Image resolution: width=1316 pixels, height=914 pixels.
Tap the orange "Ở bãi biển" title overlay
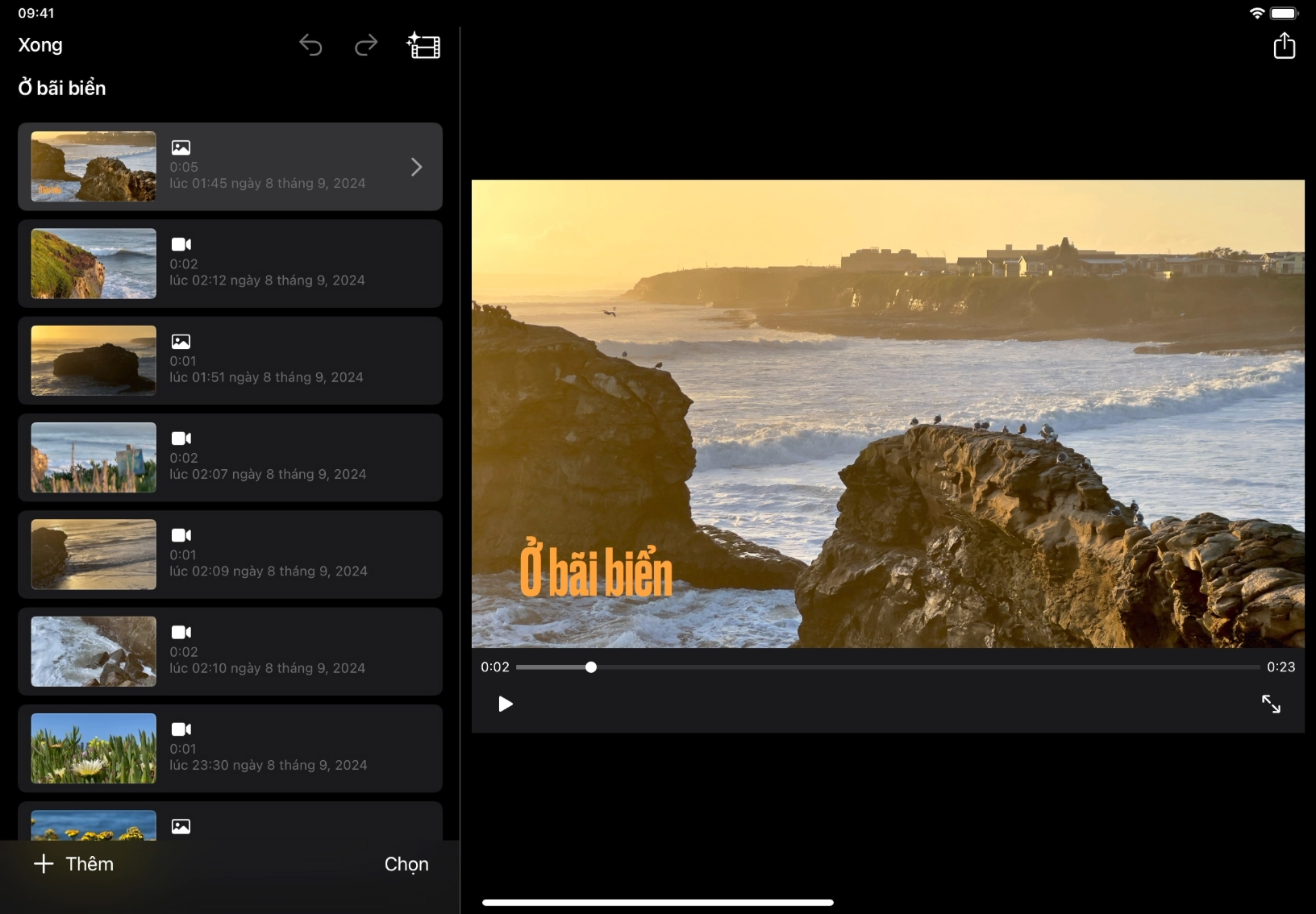tap(596, 570)
